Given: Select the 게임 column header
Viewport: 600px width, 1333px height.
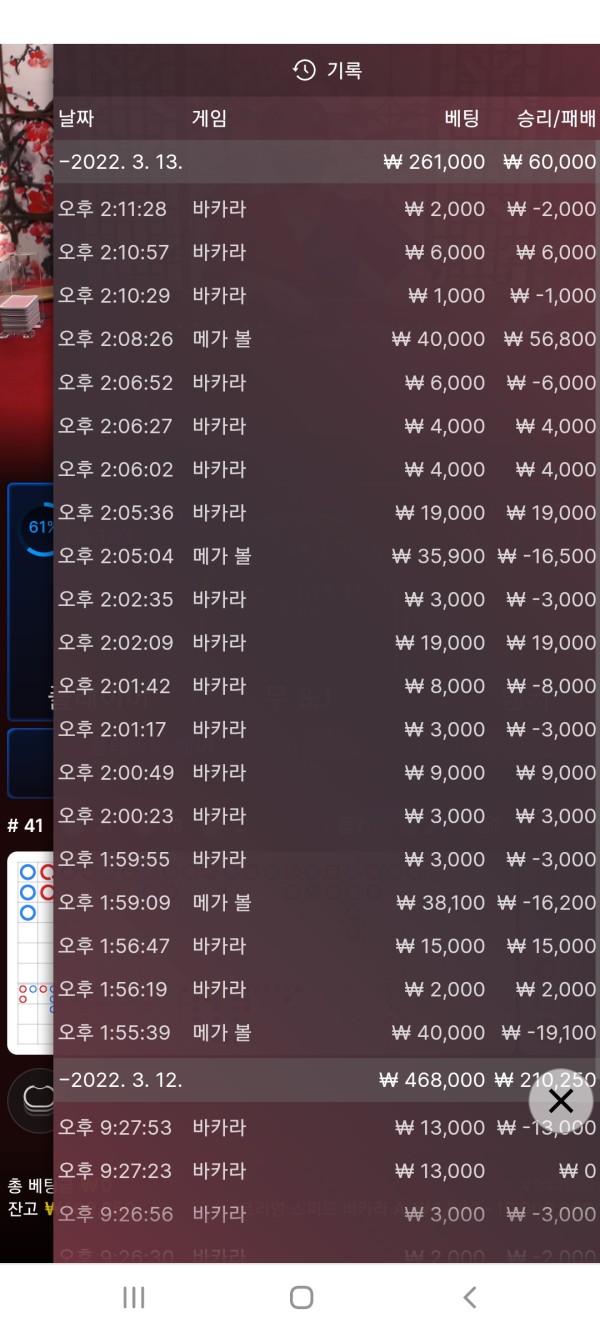Looking at the screenshot, I should (210, 118).
